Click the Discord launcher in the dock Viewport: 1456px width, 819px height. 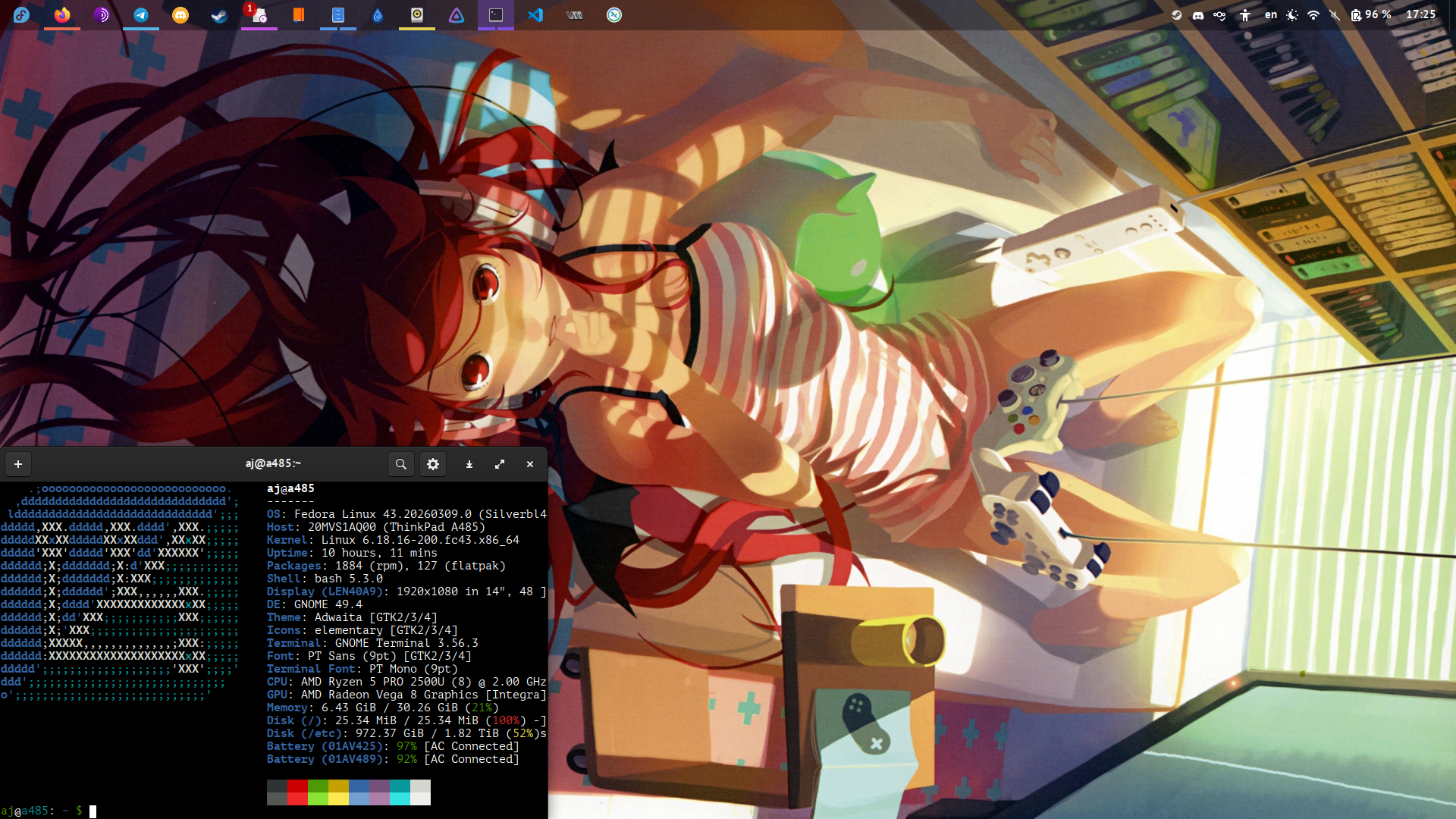(x=180, y=14)
